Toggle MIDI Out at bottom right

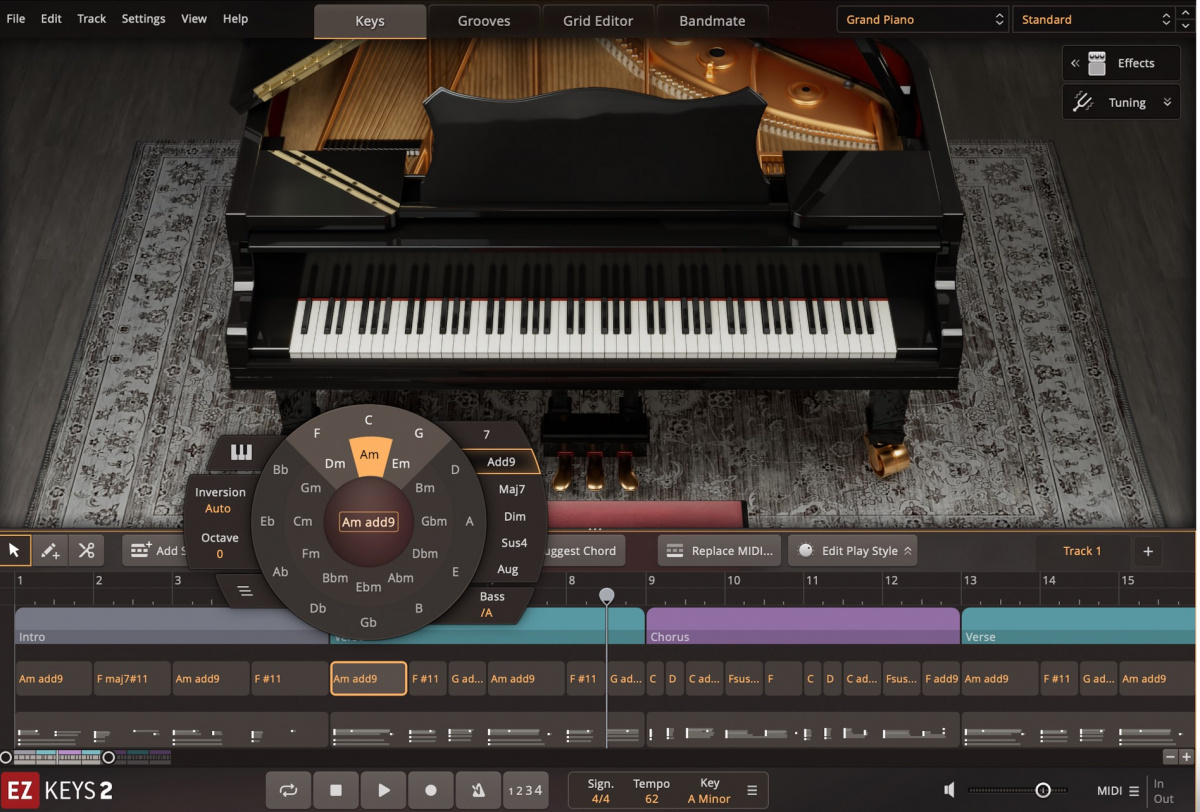pyautogui.click(x=1164, y=797)
